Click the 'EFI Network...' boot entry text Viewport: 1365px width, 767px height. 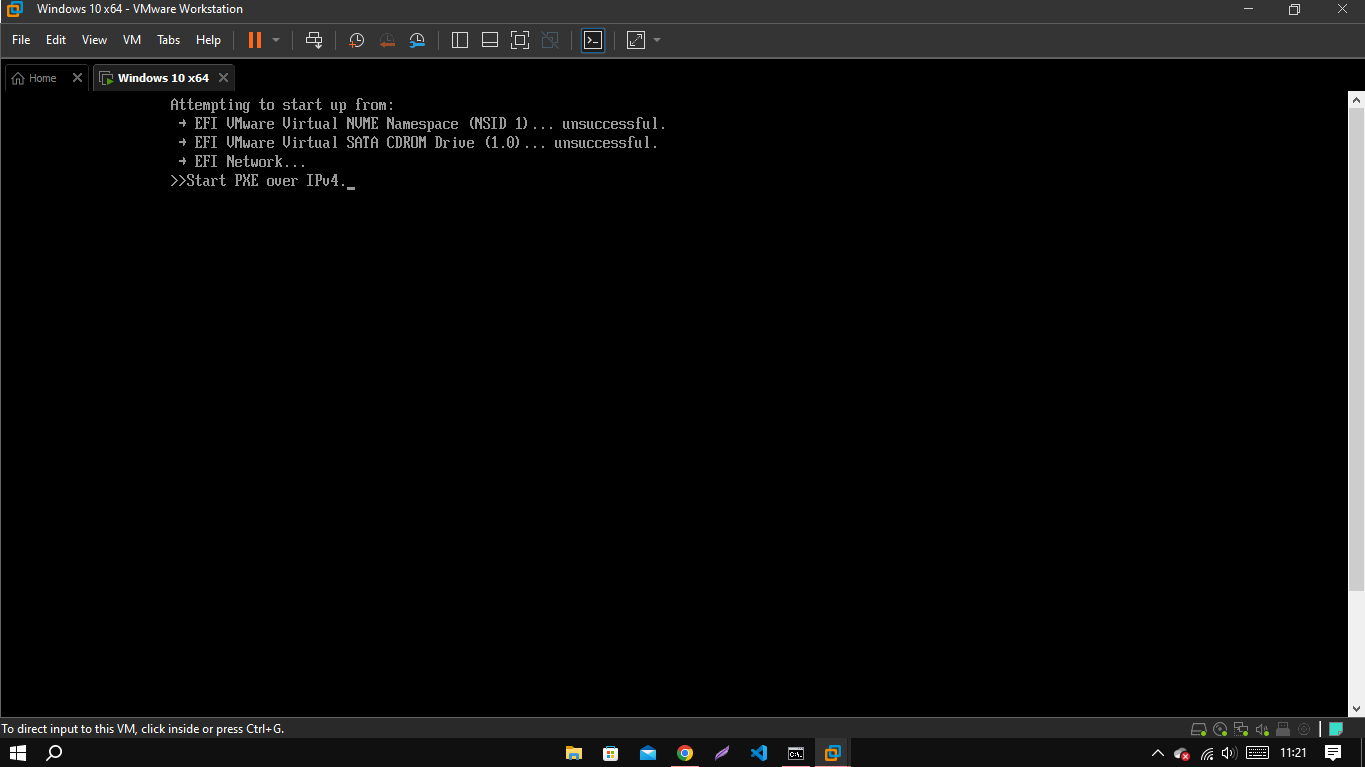coord(250,162)
